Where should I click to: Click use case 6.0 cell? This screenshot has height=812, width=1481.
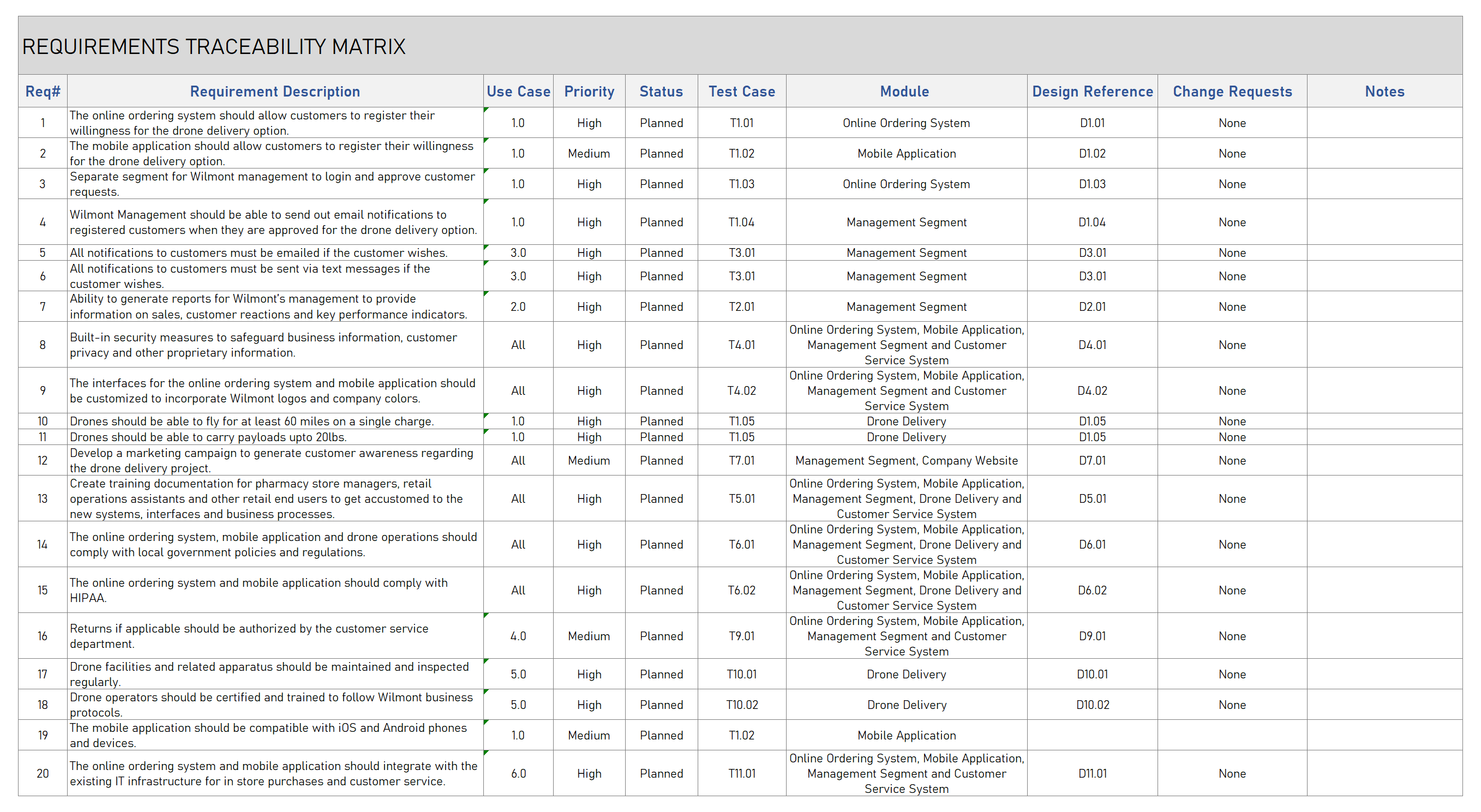tap(518, 773)
